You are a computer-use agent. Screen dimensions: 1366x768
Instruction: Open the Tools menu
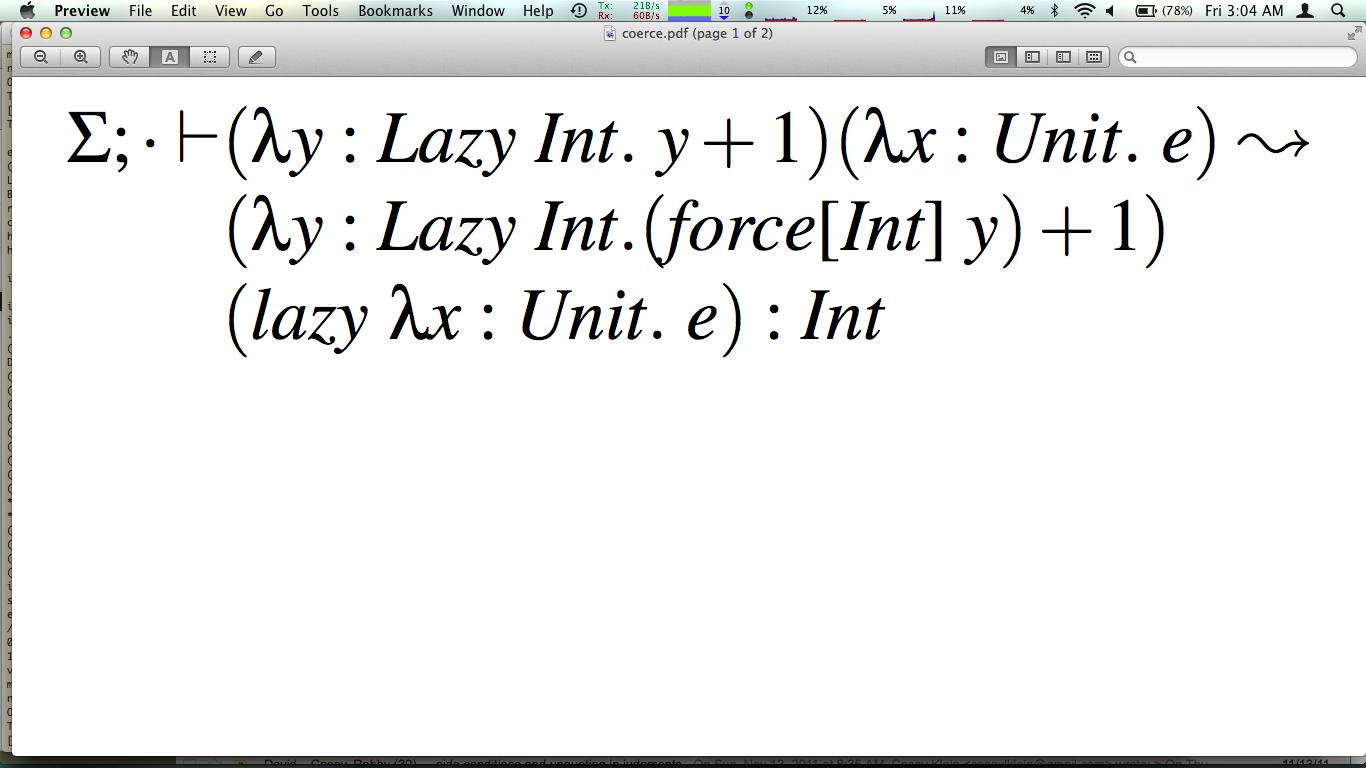320,11
